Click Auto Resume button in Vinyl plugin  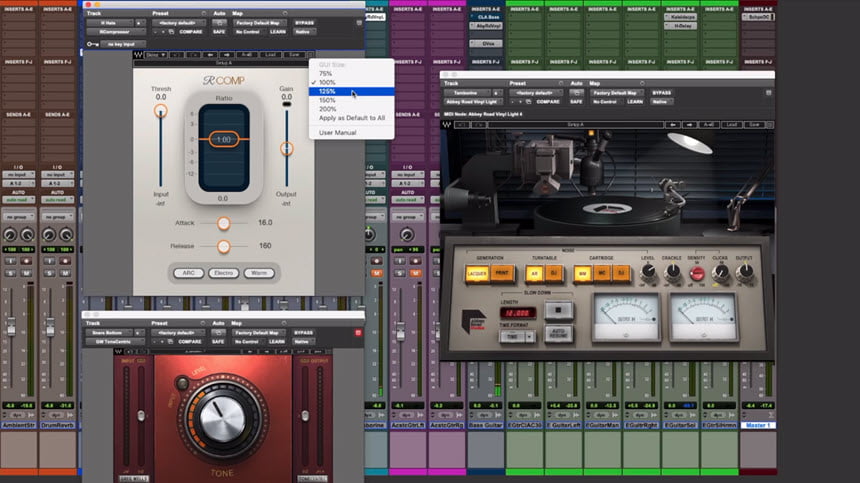coord(558,333)
